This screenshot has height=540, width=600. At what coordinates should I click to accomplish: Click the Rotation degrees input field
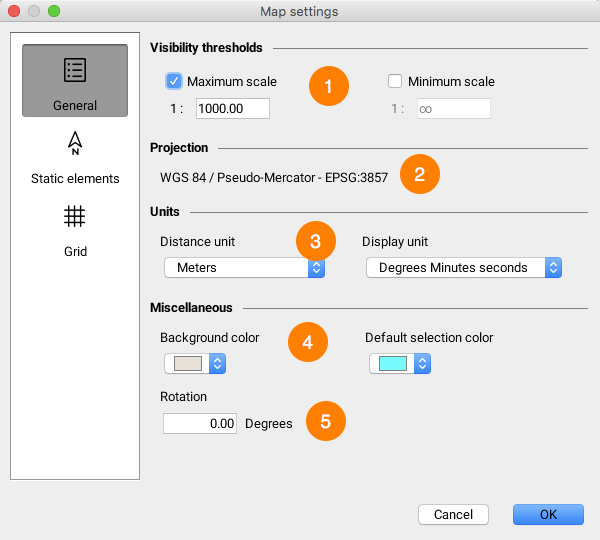(x=201, y=424)
